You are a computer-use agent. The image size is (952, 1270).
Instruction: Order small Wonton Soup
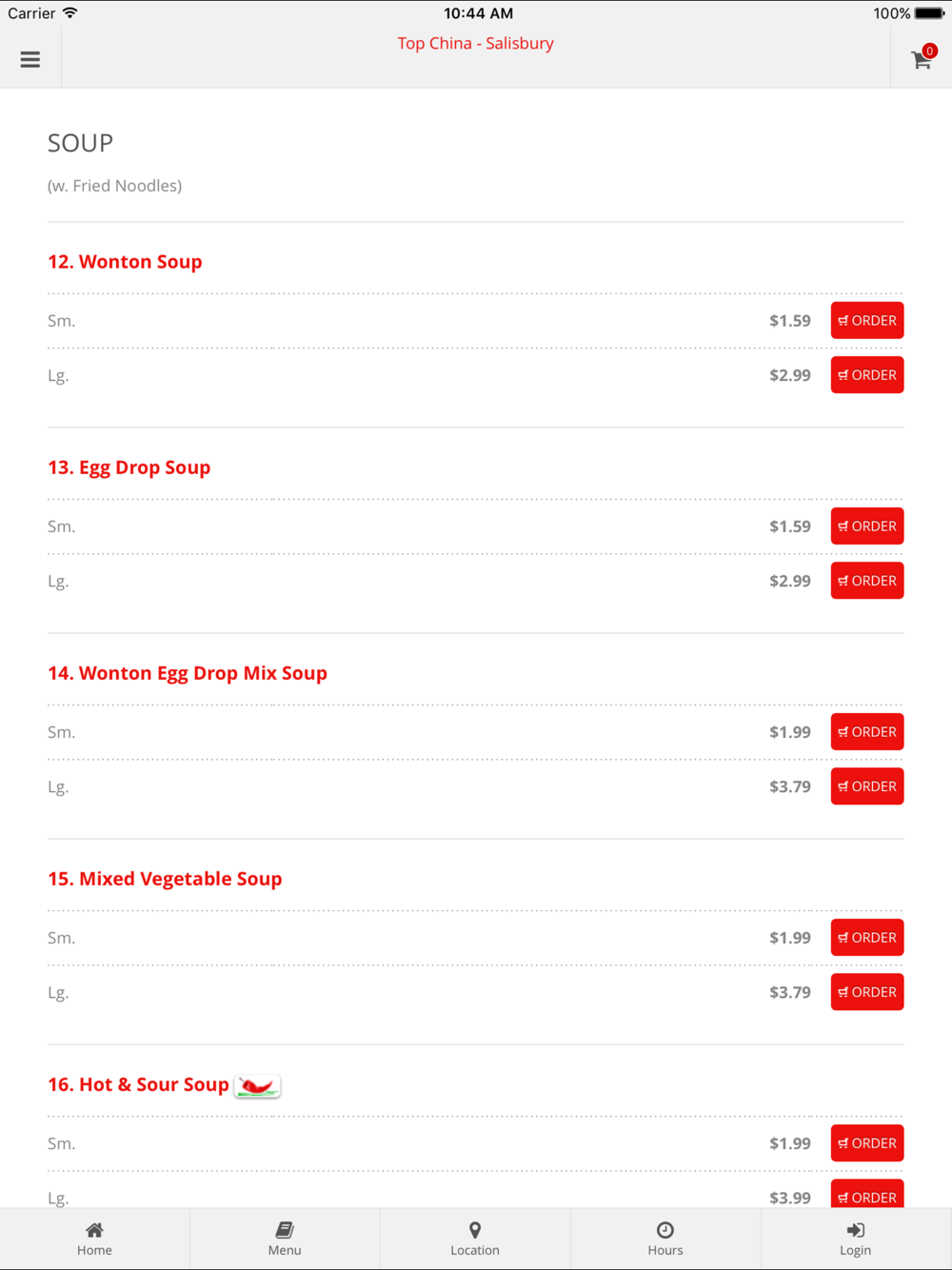[867, 321]
